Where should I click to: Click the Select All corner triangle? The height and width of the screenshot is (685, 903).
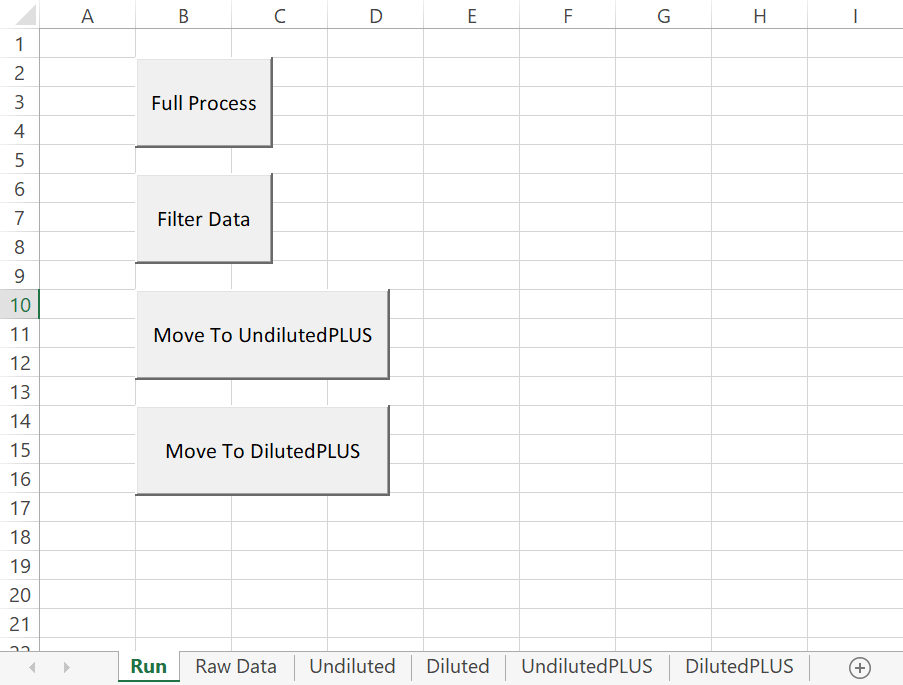(26, 15)
